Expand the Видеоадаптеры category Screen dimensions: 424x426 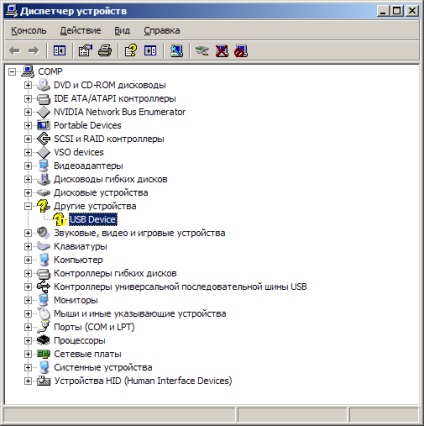click(28, 166)
